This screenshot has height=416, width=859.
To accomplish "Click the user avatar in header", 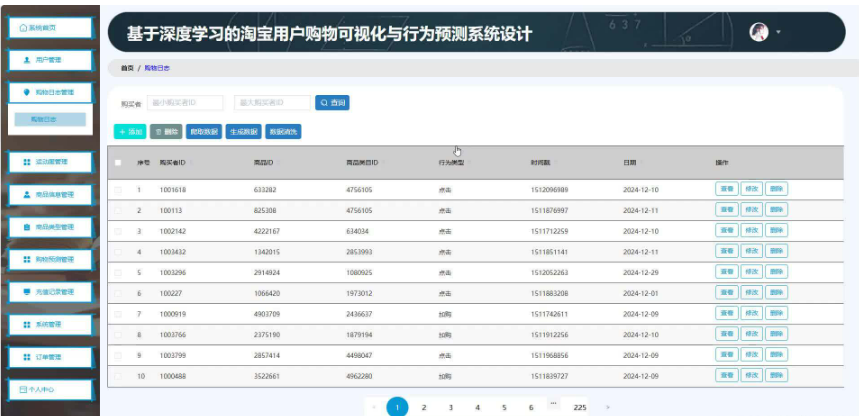I will click(x=759, y=32).
